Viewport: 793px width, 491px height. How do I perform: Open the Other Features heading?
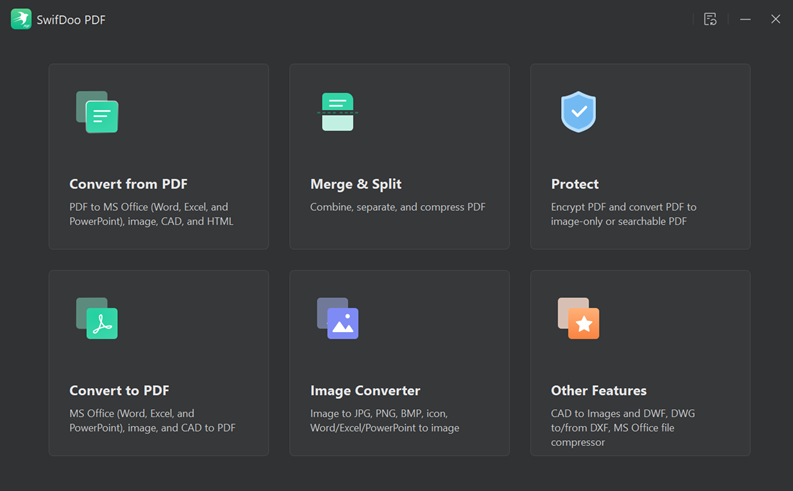tap(599, 390)
